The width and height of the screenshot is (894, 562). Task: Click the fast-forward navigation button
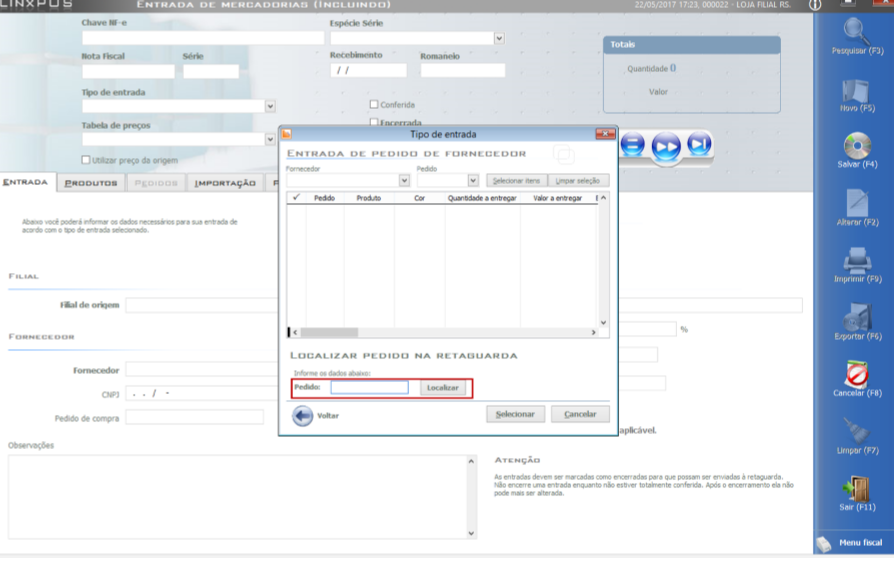[666, 147]
